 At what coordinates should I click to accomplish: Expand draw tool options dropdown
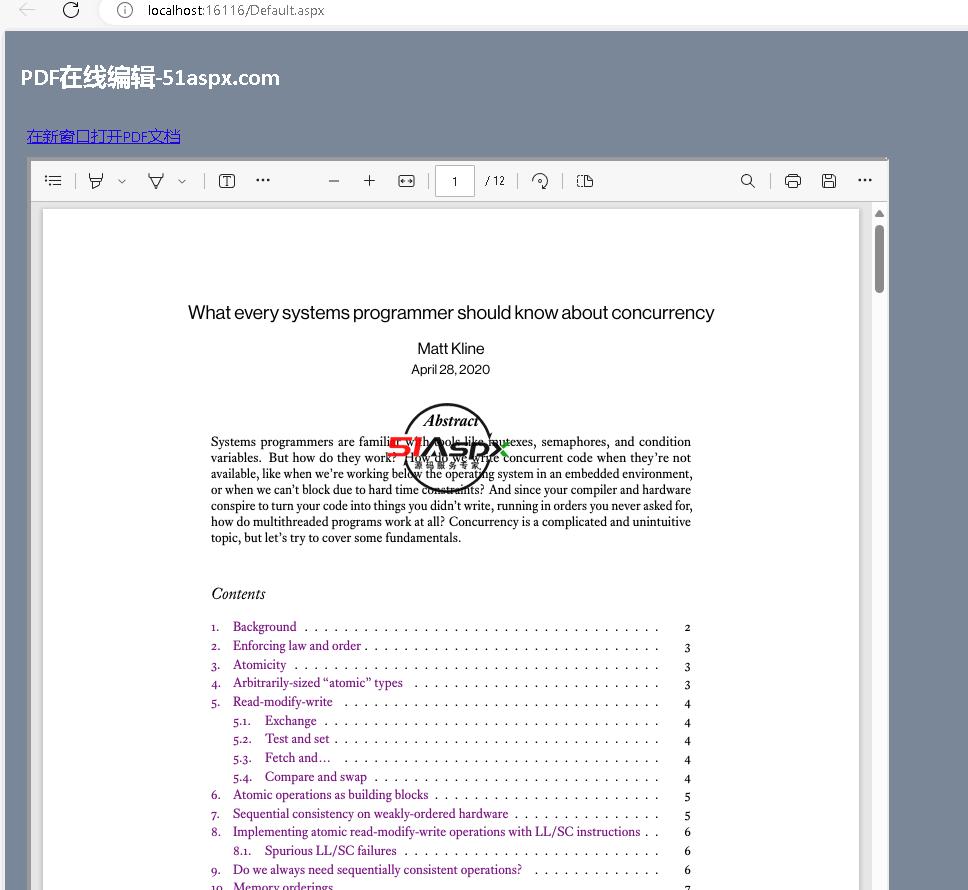point(182,181)
